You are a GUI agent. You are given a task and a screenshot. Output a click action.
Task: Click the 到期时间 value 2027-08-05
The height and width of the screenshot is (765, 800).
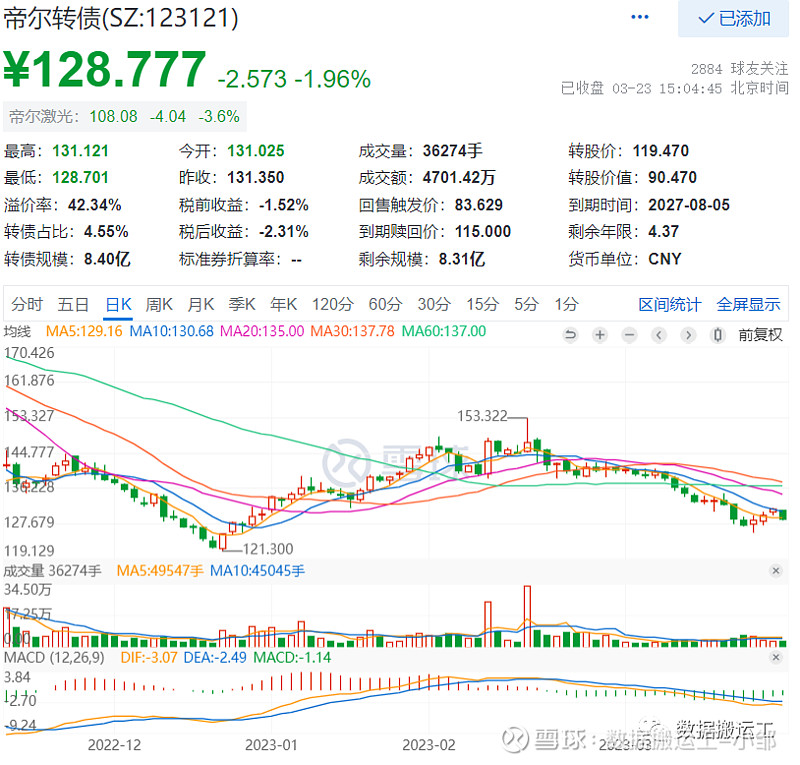click(x=689, y=205)
